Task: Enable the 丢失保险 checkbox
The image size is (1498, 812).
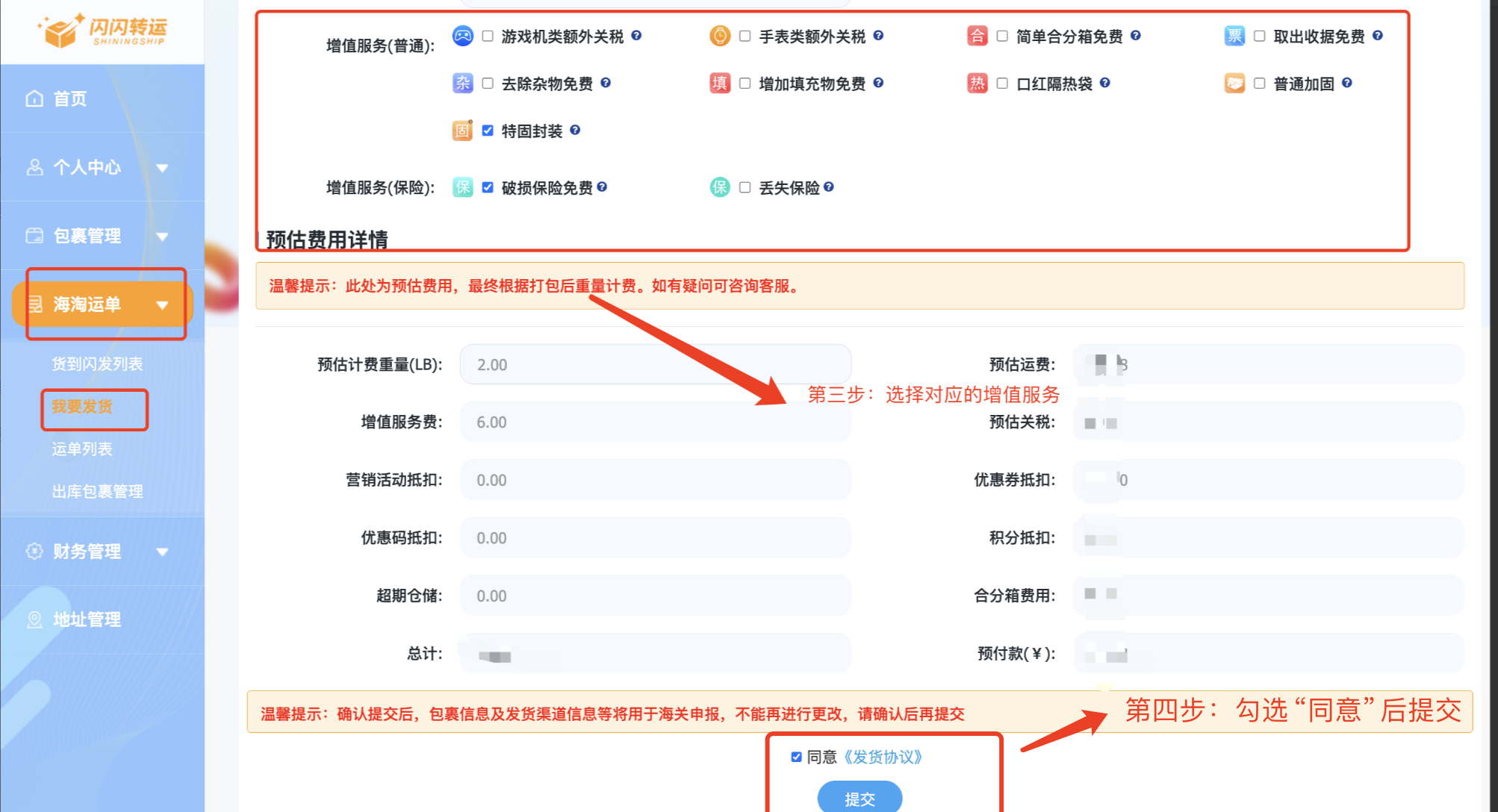Action: tap(745, 187)
